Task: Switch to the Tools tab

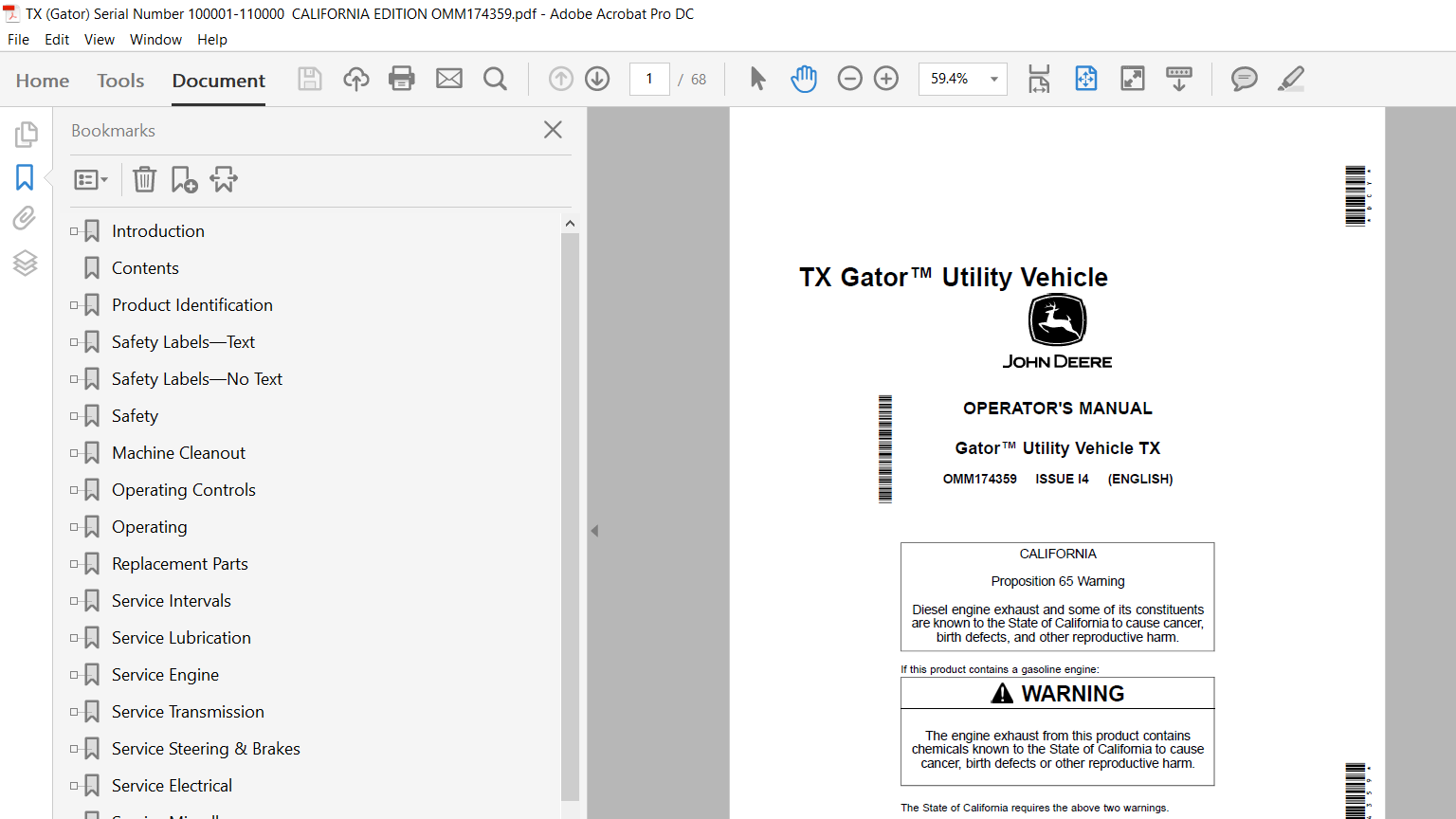Action: click(x=120, y=81)
